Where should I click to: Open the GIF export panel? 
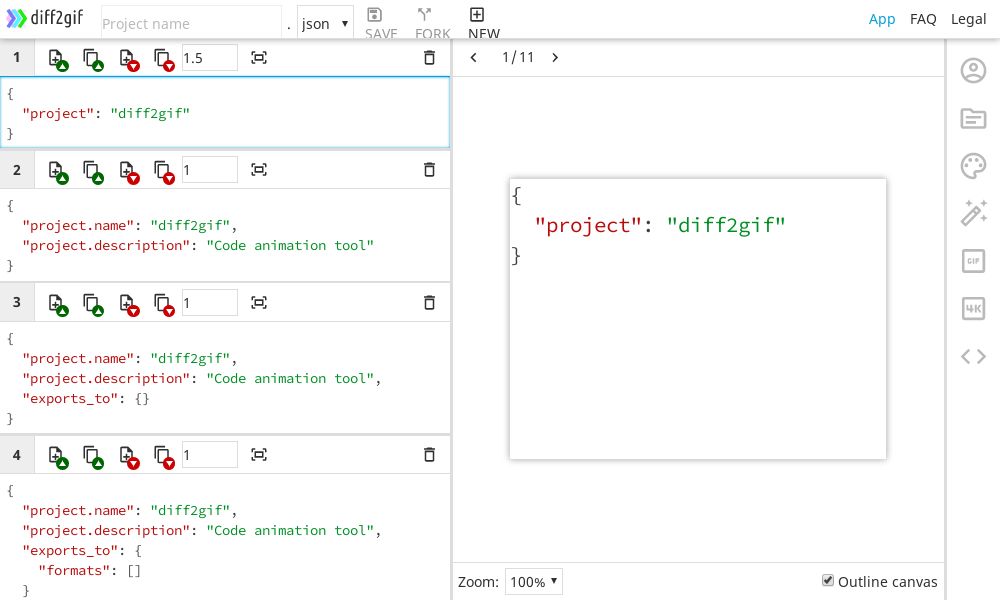[973, 261]
